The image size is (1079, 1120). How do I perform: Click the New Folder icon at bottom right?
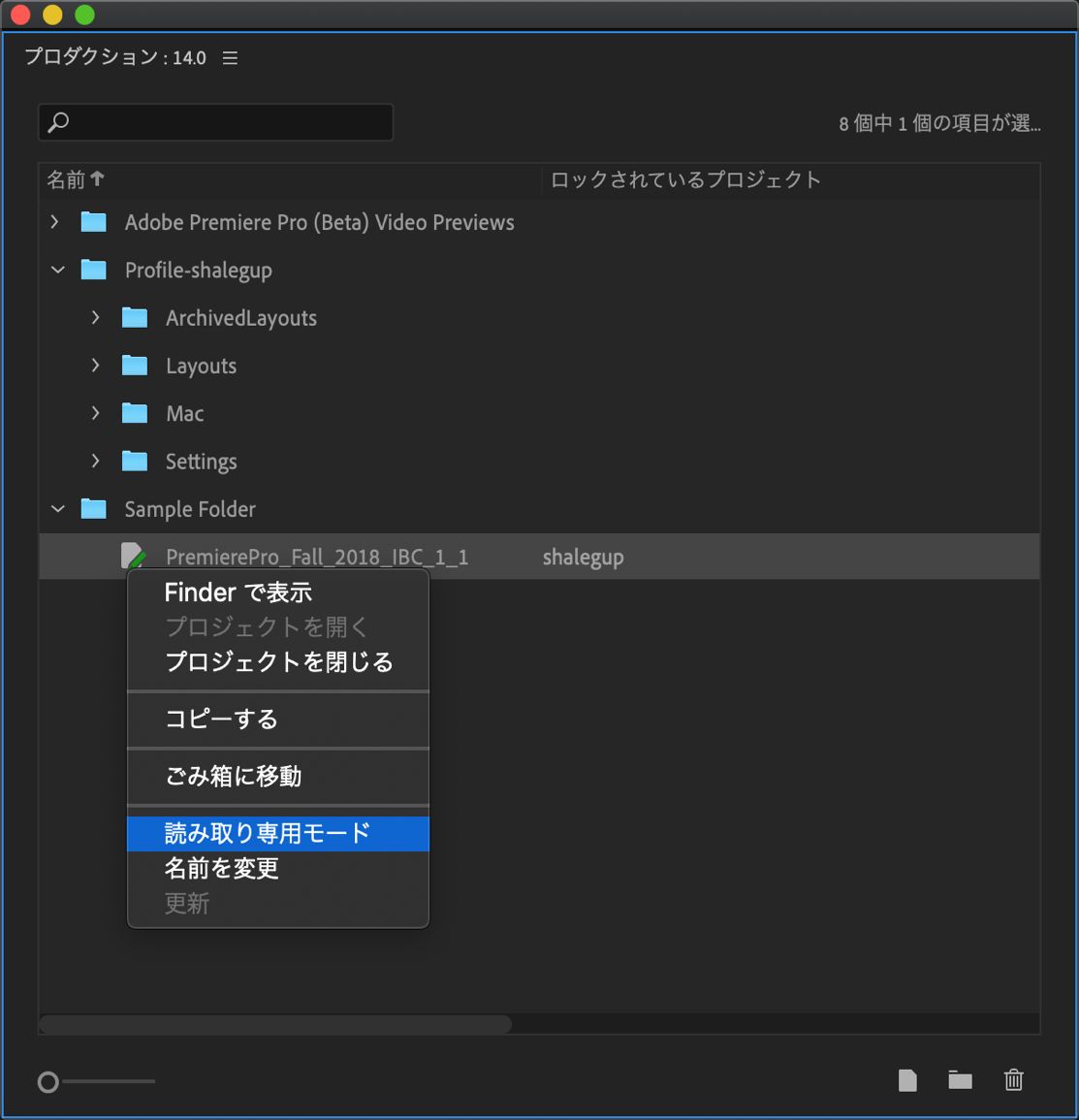click(960, 1079)
